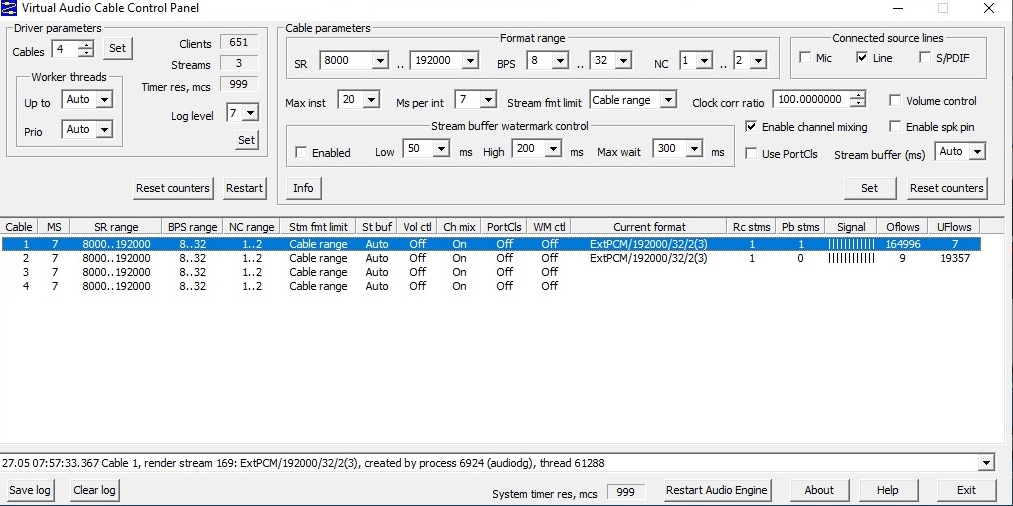This screenshot has width=1013, height=506.
Task: Click the SR range column header
Action: click(x=116, y=227)
